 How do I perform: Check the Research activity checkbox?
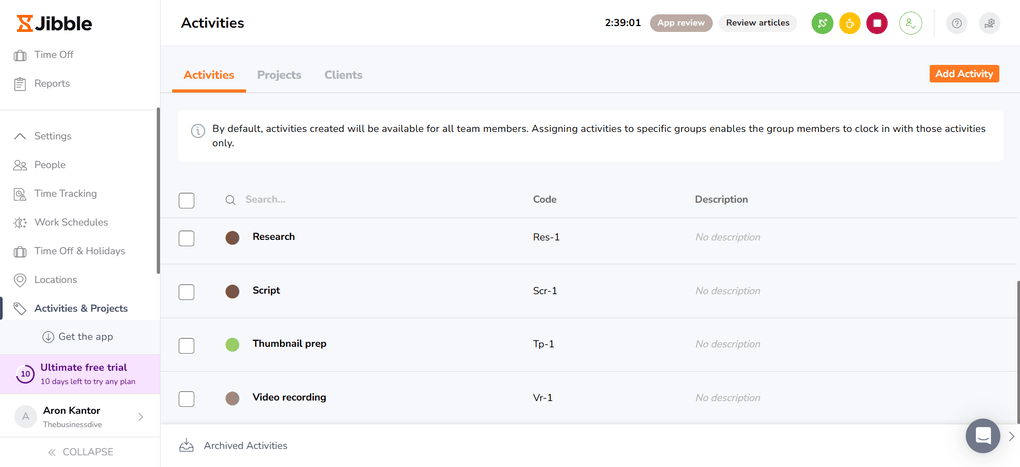[187, 238]
